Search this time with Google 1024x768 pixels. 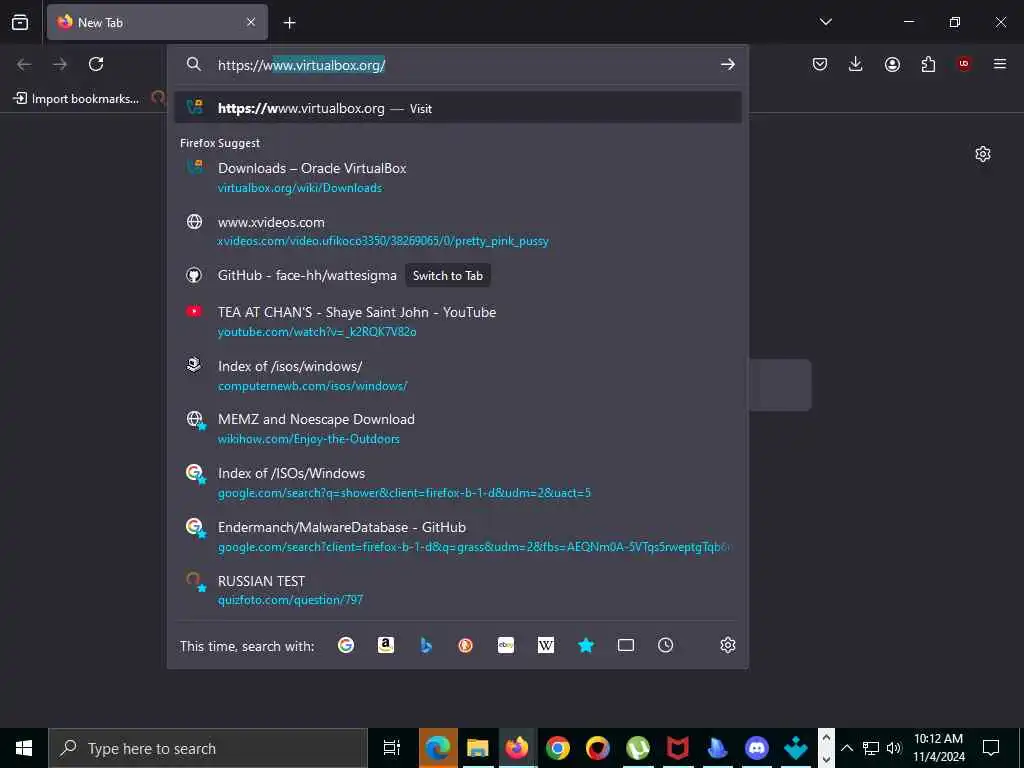[x=346, y=645]
